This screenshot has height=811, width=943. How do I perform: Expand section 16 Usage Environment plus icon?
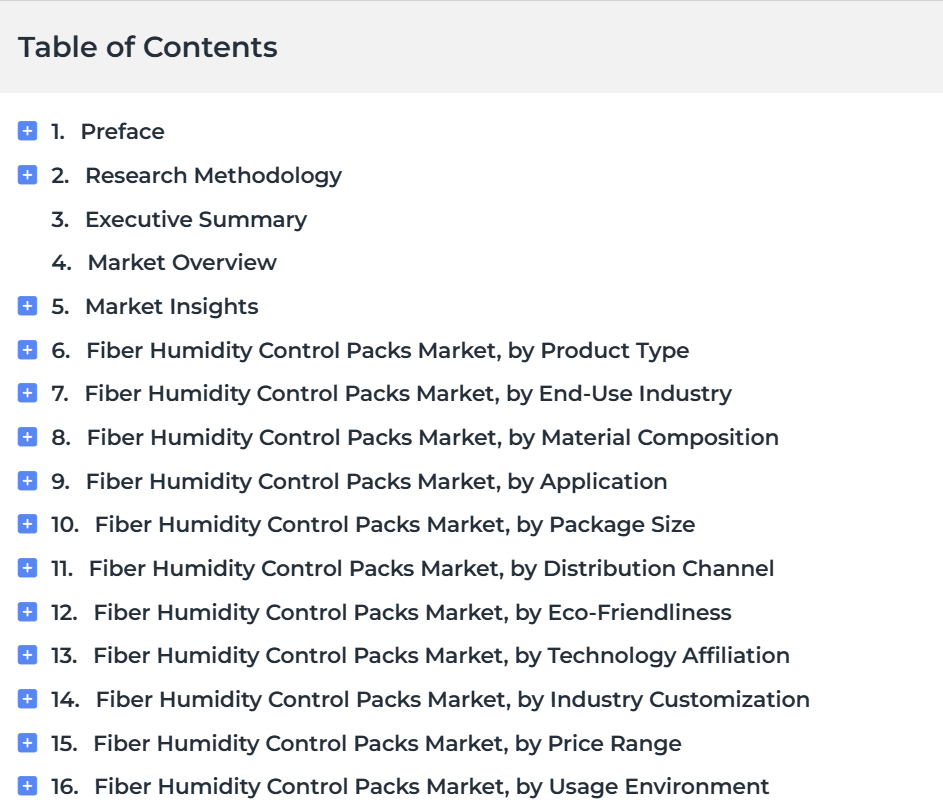tap(27, 786)
